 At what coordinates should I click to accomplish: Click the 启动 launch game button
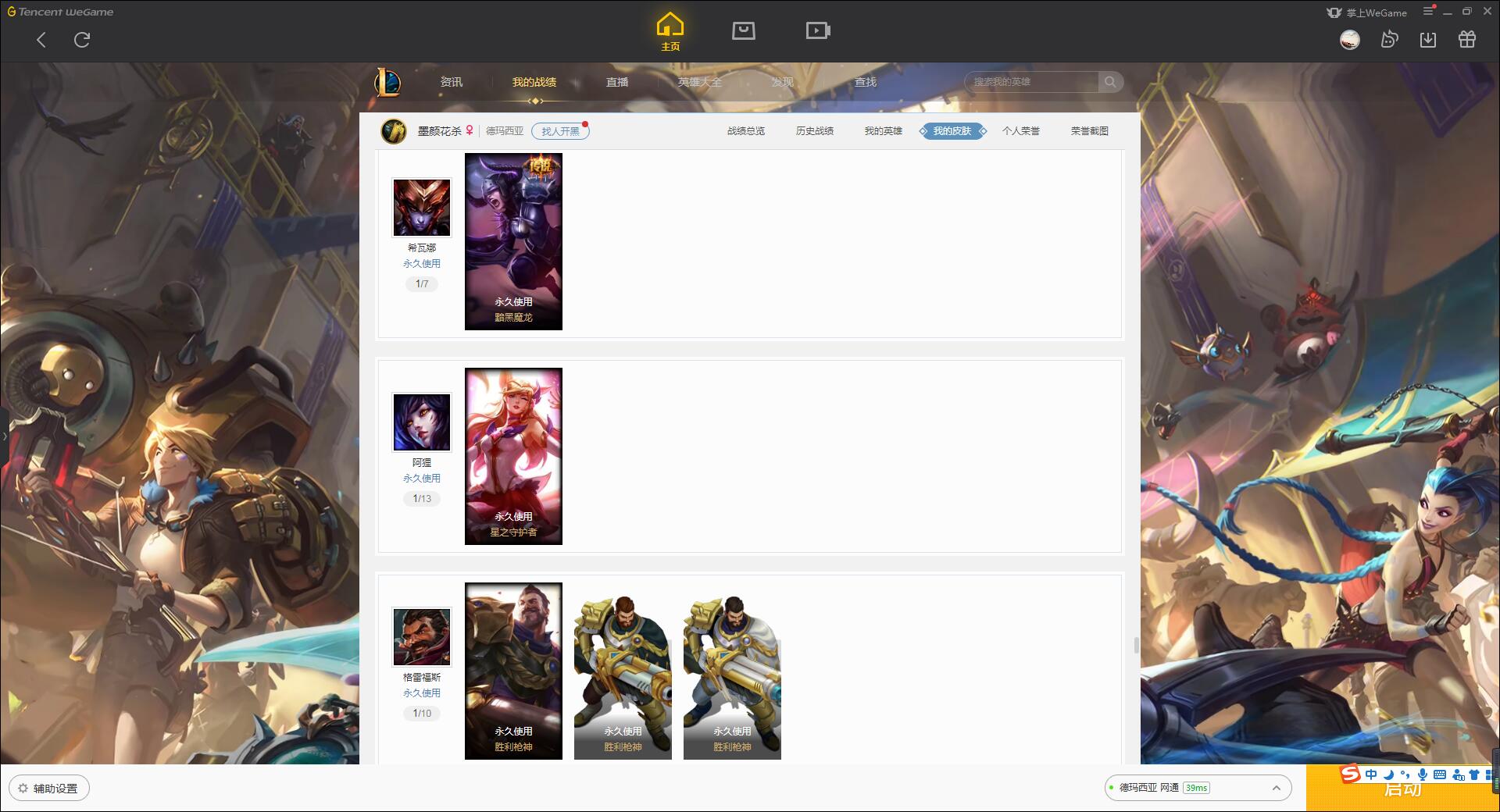coord(1402,789)
